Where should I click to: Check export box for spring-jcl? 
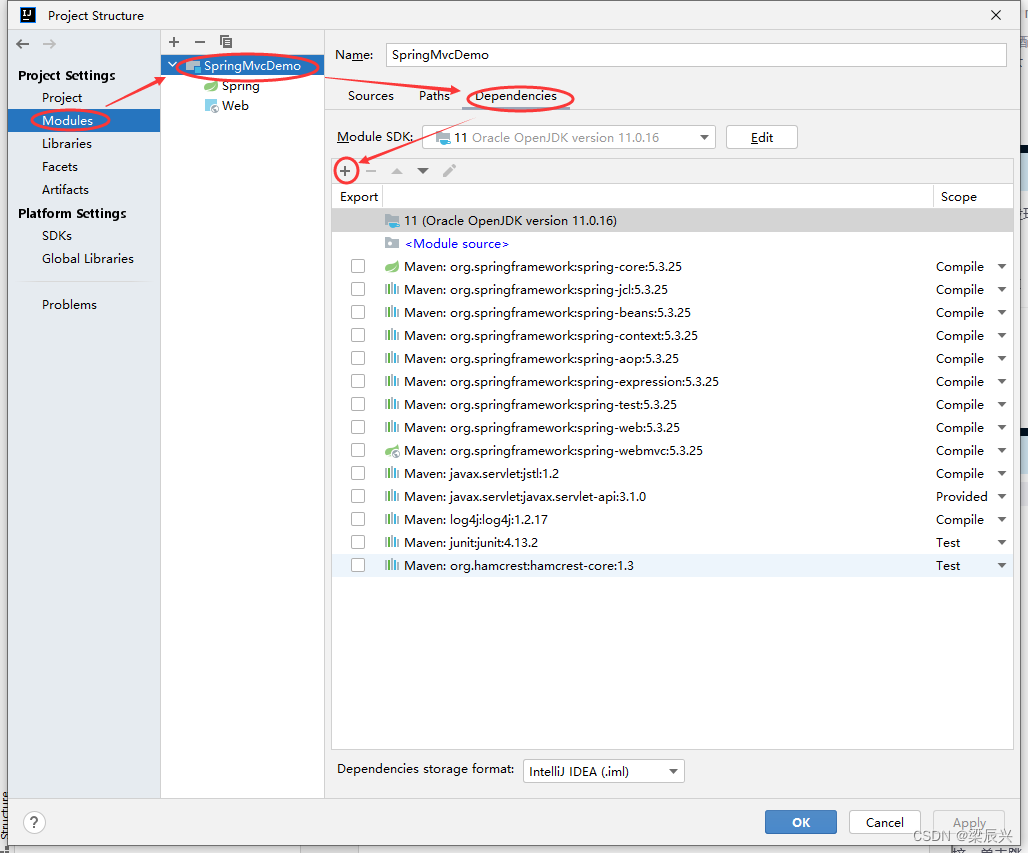(358, 289)
